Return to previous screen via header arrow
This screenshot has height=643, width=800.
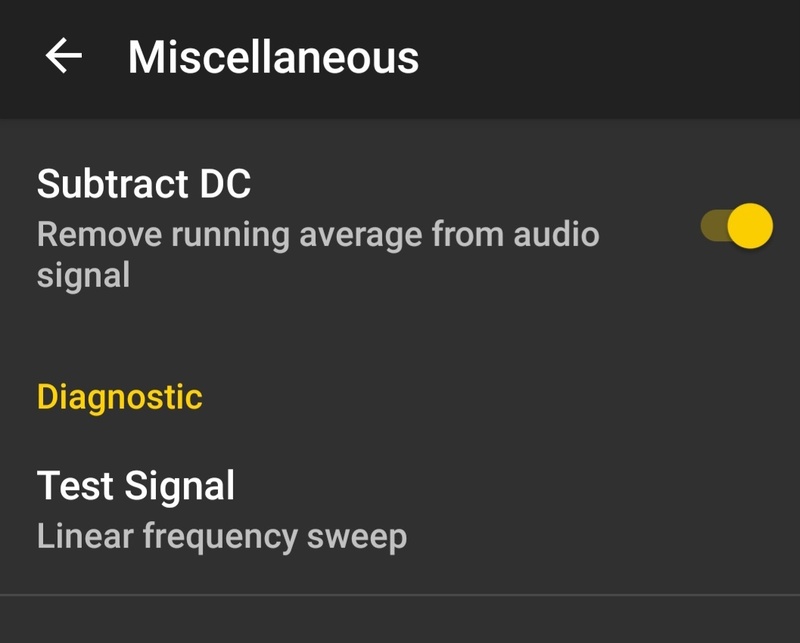point(64,57)
